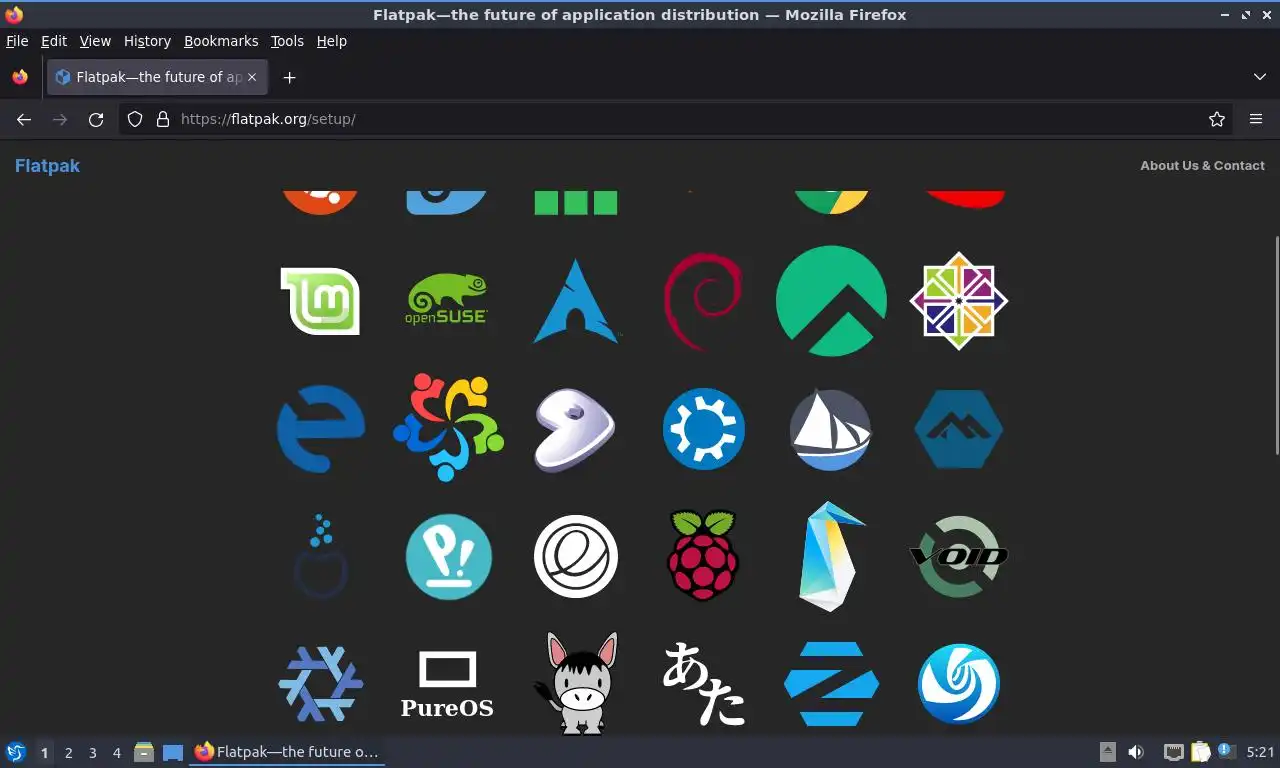Select the Void Linux logo
This screenshot has width=1280, height=768.
tap(958, 557)
